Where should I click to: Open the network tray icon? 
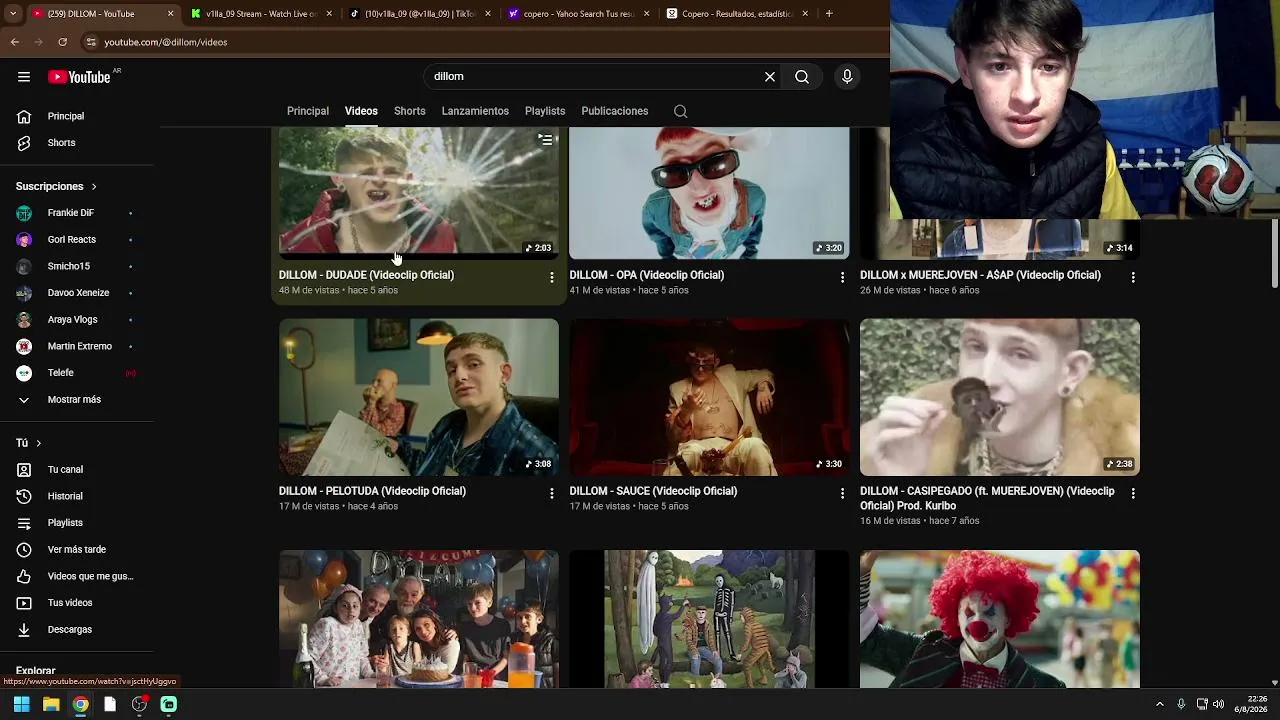[1202, 704]
